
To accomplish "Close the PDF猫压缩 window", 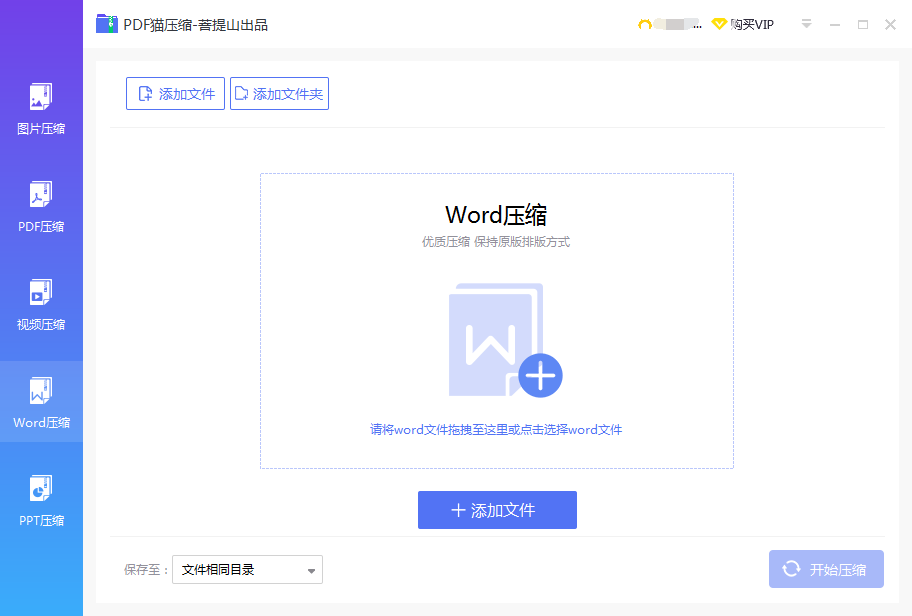I will click(890, 24).
